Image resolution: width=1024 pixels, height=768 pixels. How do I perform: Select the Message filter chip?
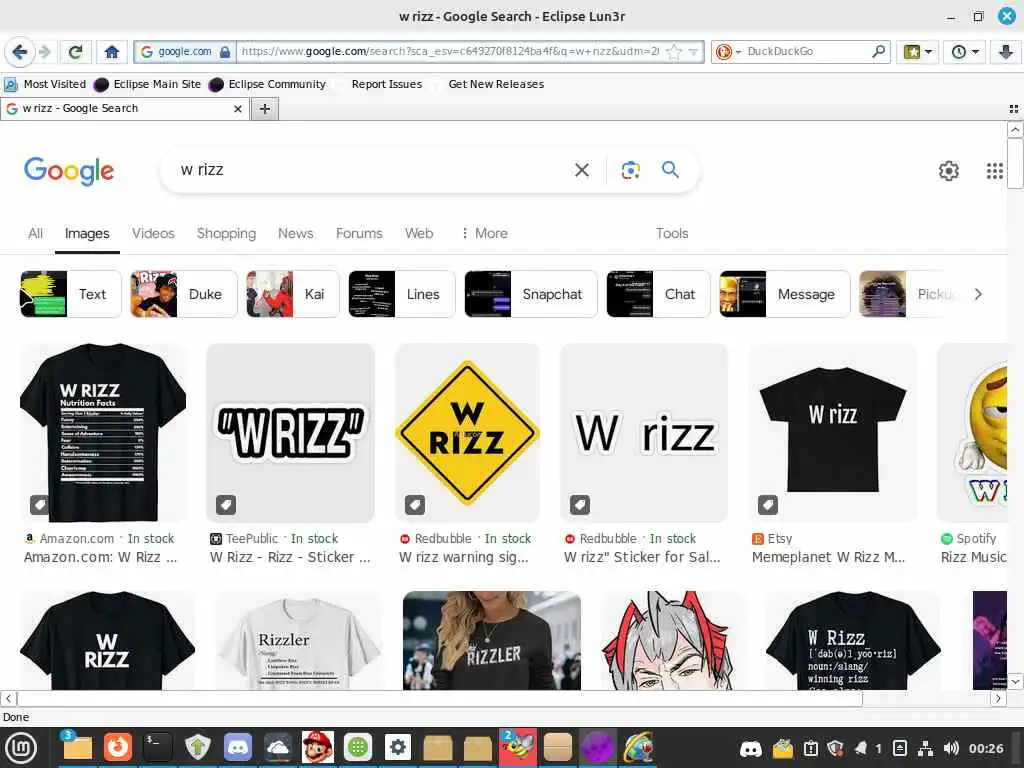pos(784,294)
